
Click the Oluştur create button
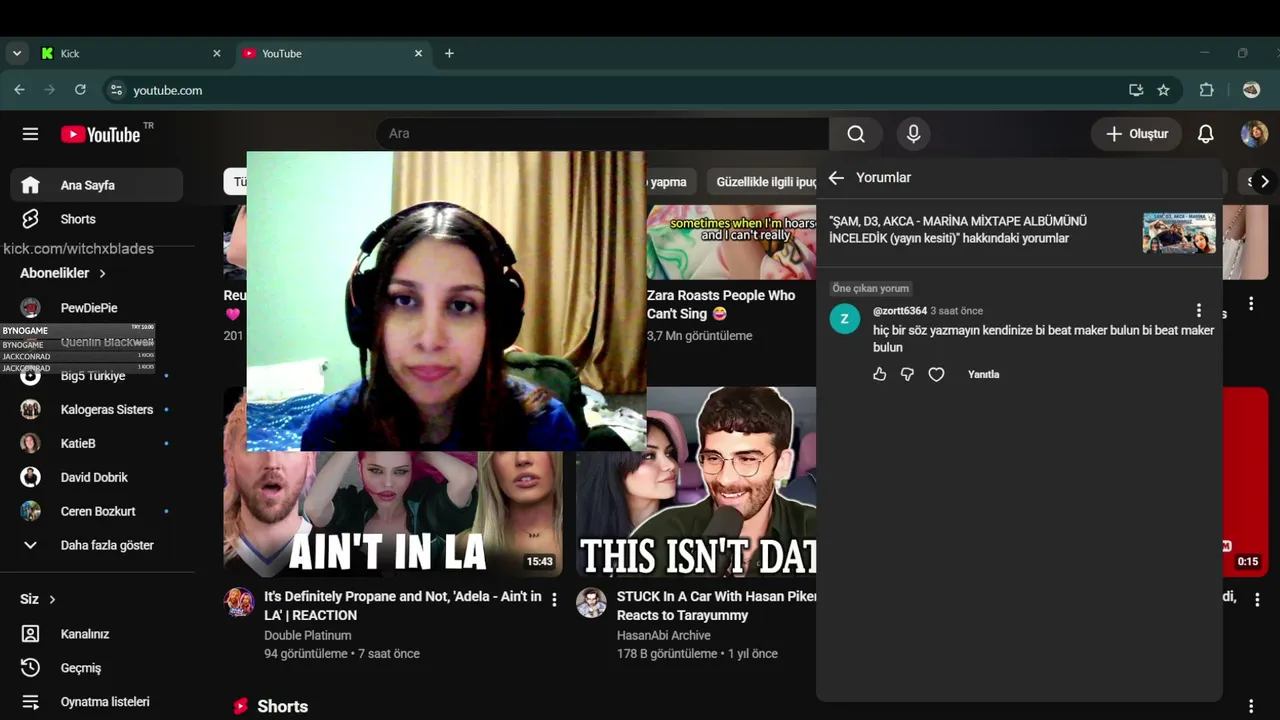pos(1136,134)
